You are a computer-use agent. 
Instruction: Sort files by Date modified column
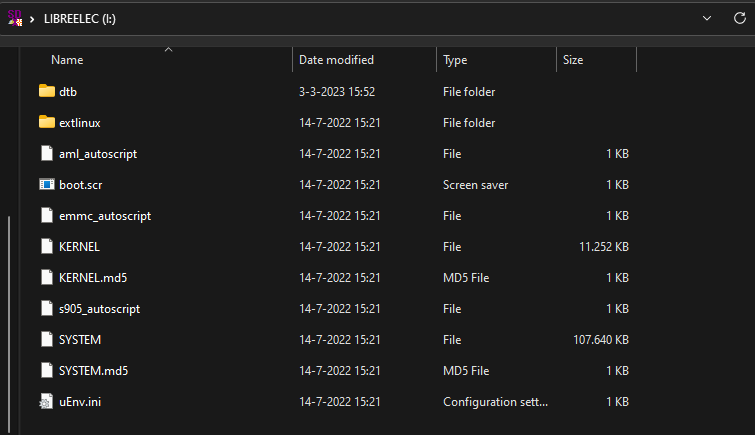tap(336, 60)
